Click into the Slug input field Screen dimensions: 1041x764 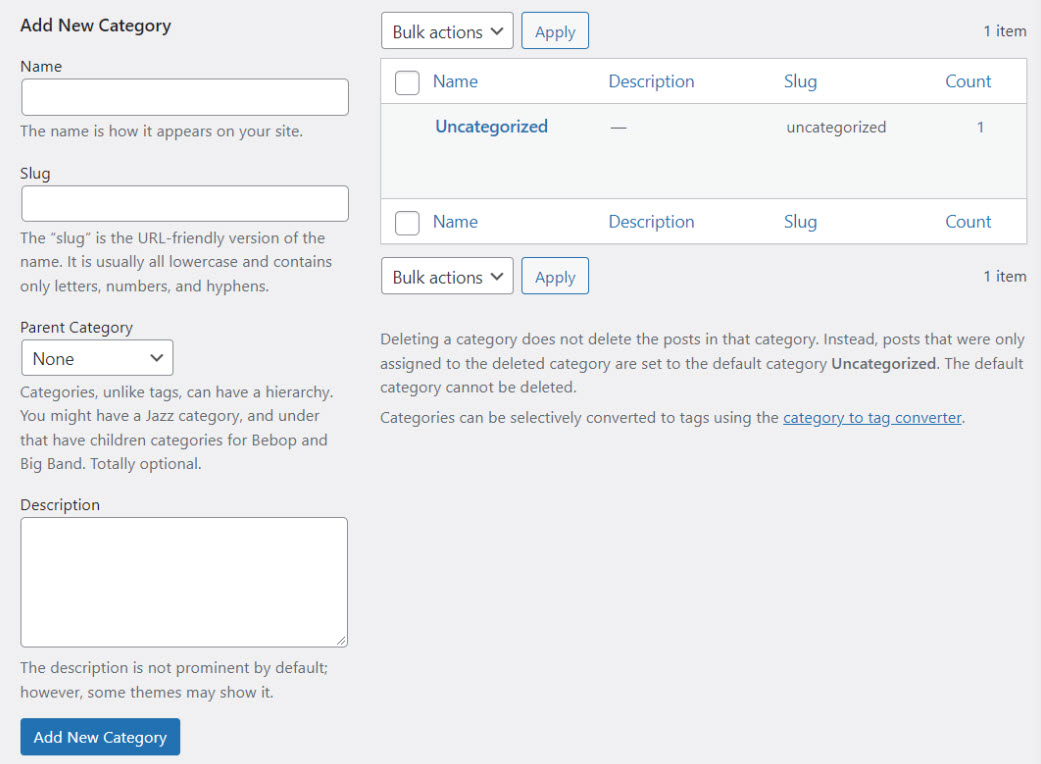pyautogui.click(x=184, y=203)
